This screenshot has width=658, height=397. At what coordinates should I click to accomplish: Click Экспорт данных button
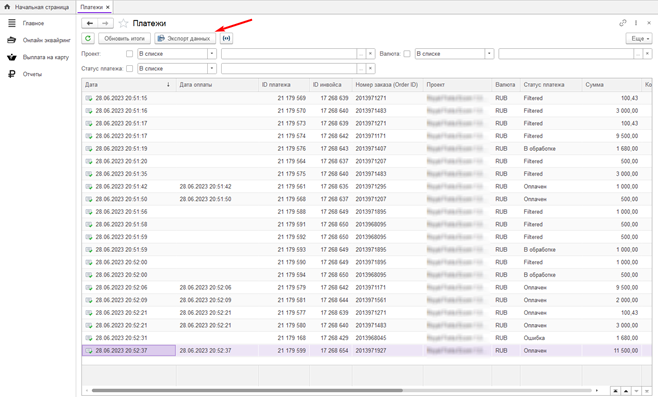pyautogui.click(x=185, y=38)
